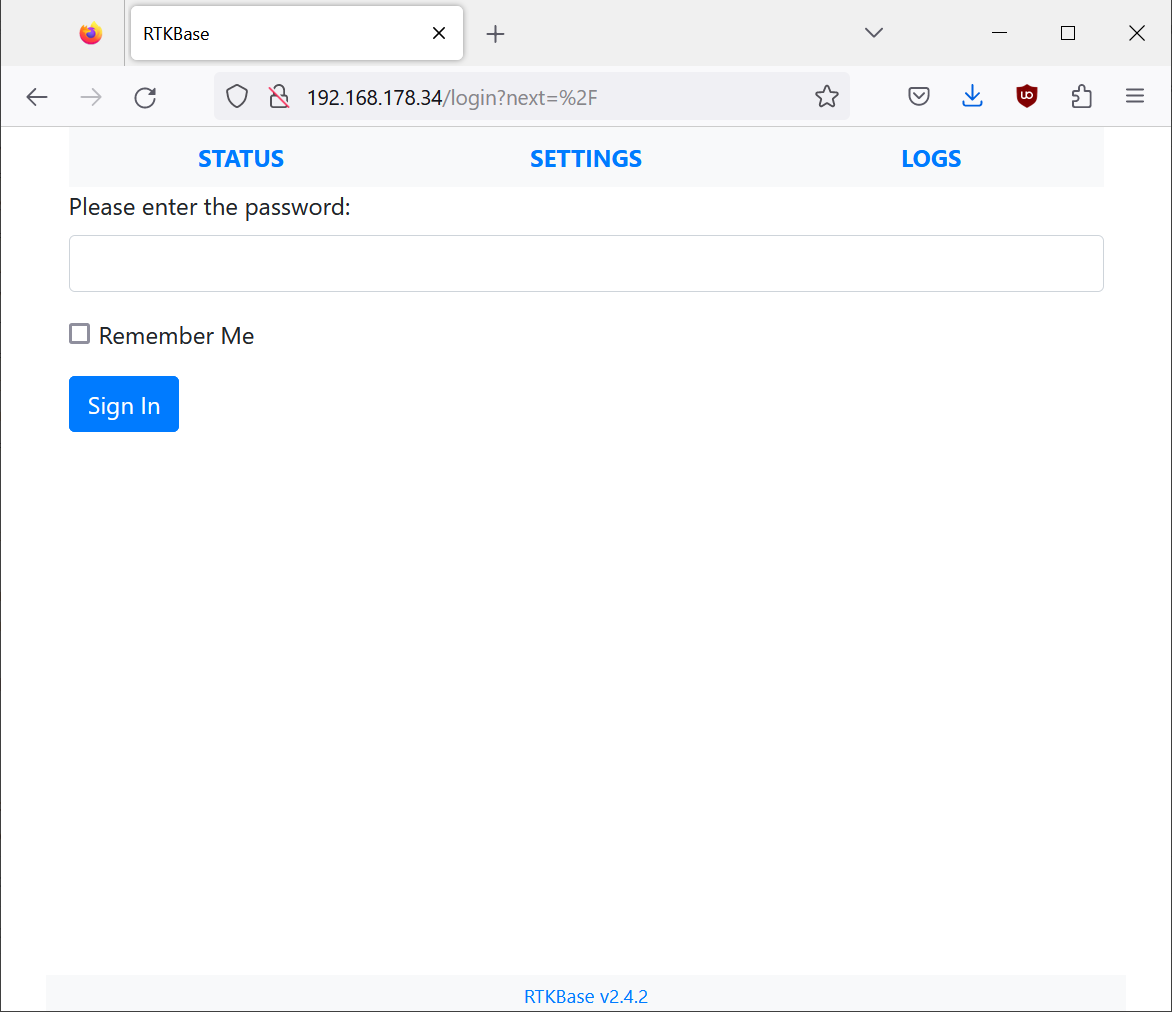Open a new tab with plus button

pos(495,34)
